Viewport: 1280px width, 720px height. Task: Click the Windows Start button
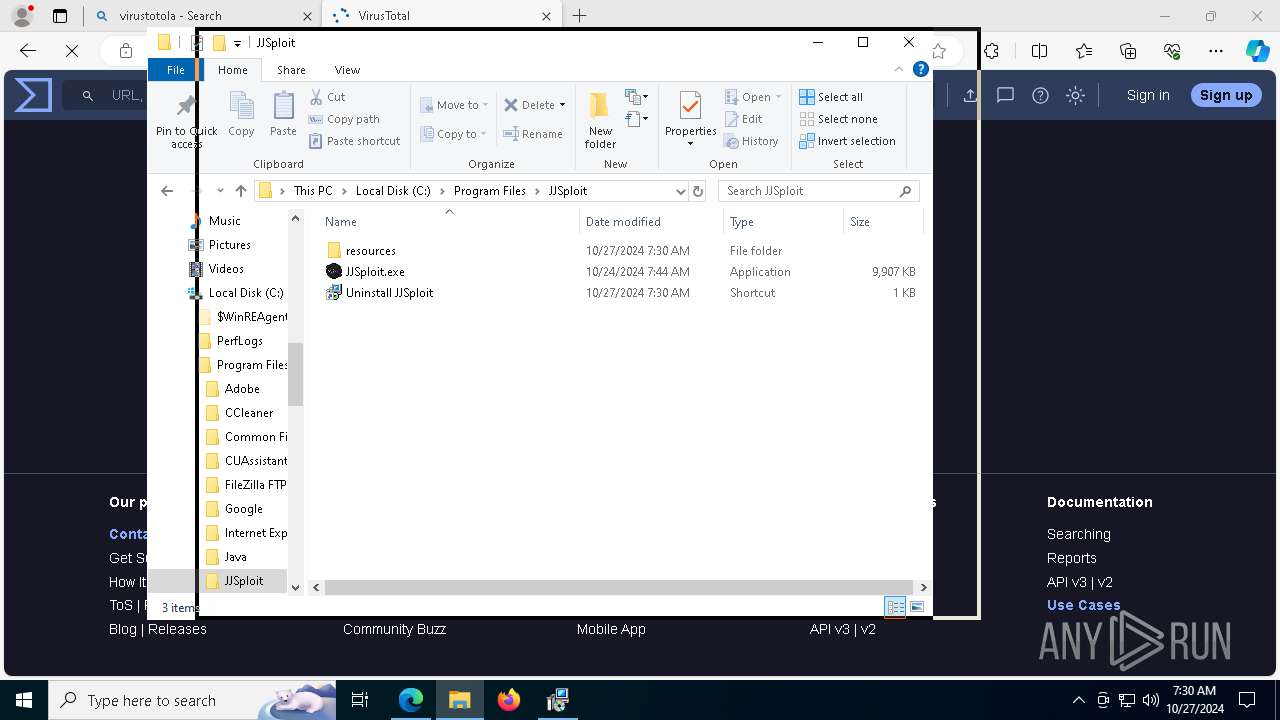[x=24, y=700]
